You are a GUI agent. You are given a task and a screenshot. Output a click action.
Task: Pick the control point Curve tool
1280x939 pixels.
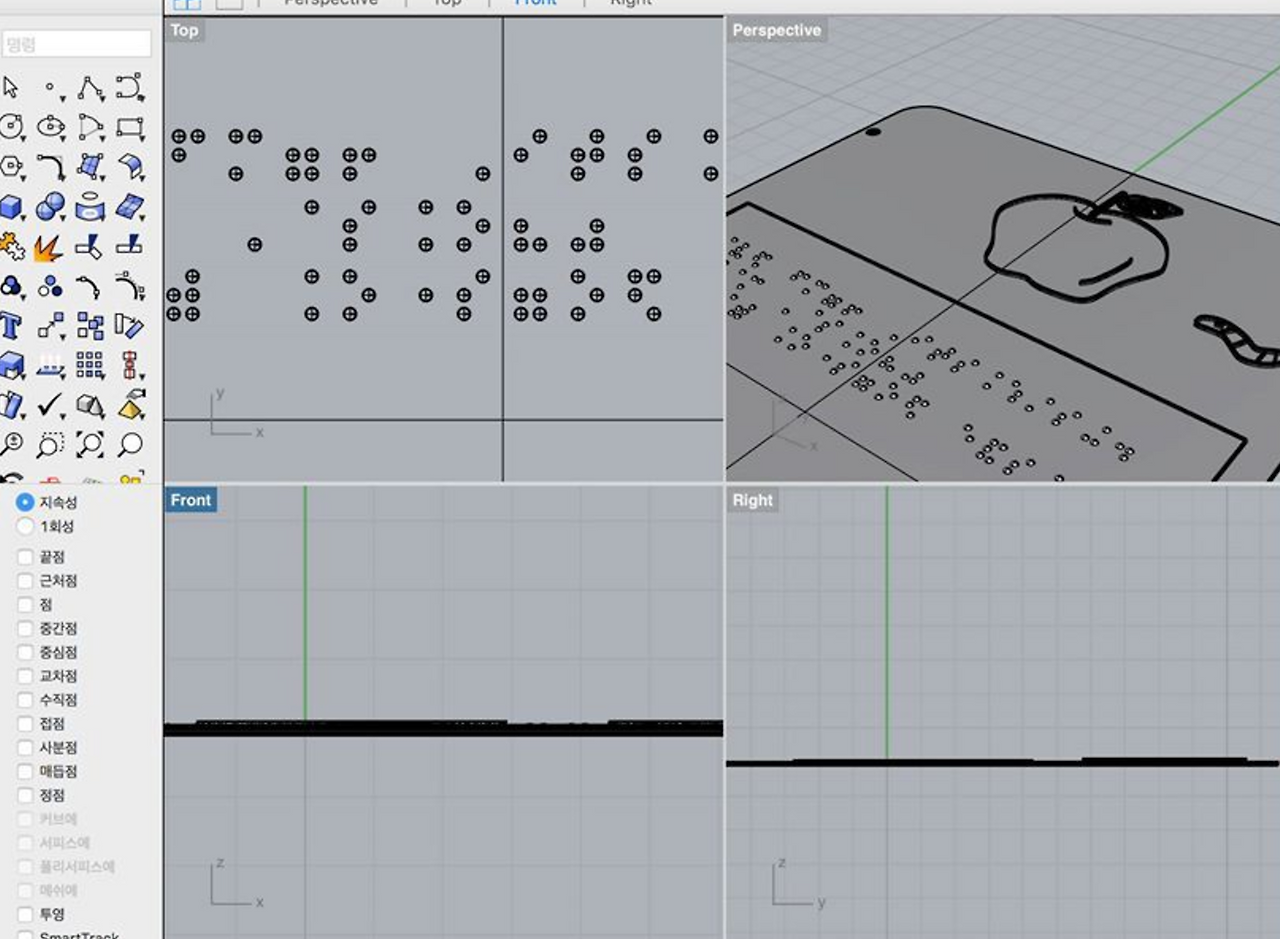130,88
